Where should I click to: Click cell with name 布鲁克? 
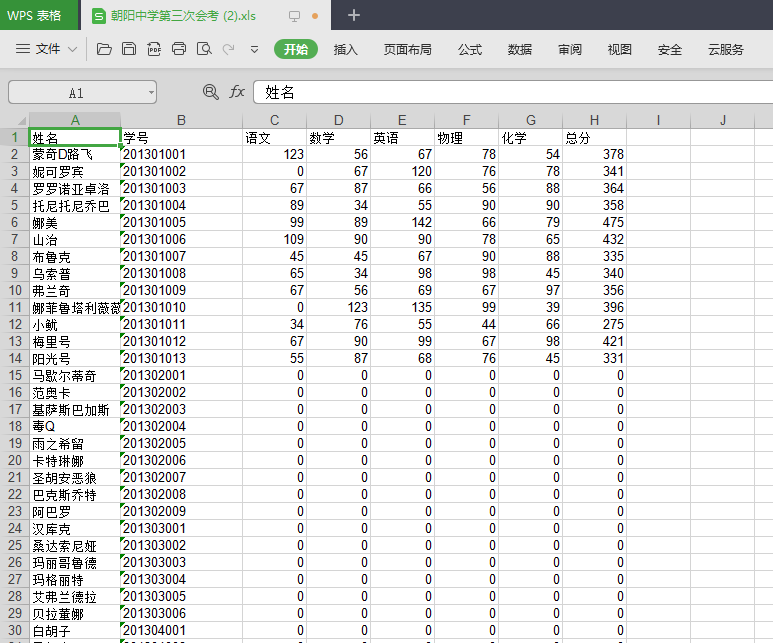75,256
